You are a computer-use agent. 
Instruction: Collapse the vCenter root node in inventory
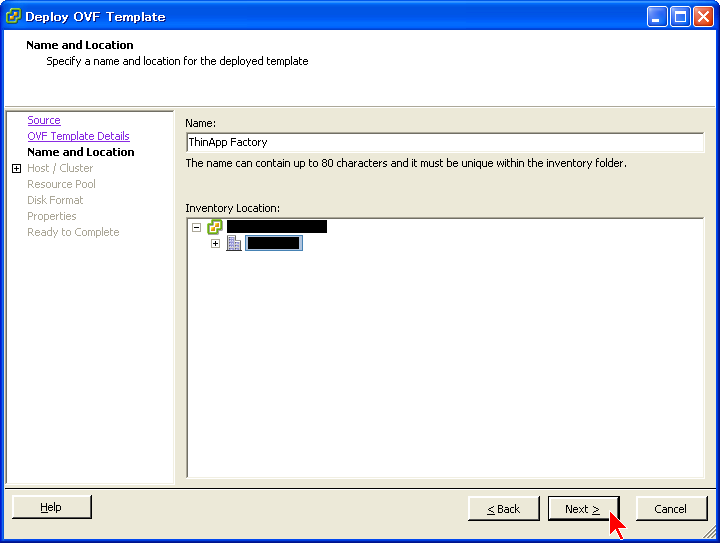click(197, 227)
